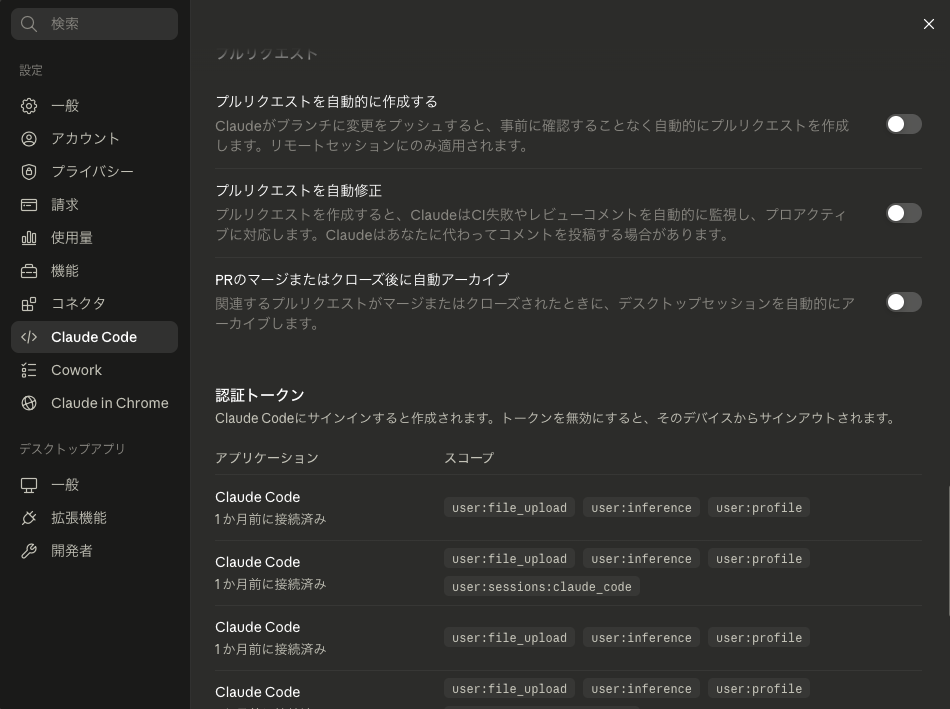Click first row's user:profile scope tag
The image size is (950, 709).
(759, 508)
